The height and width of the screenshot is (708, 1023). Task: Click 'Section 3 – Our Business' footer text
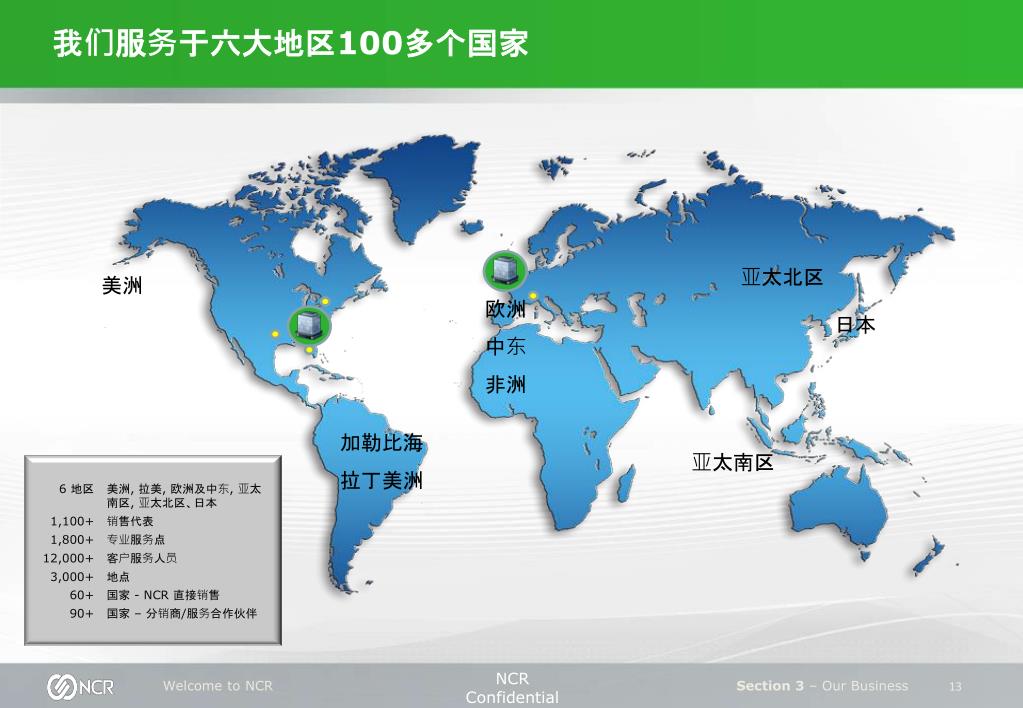(822, 686)
